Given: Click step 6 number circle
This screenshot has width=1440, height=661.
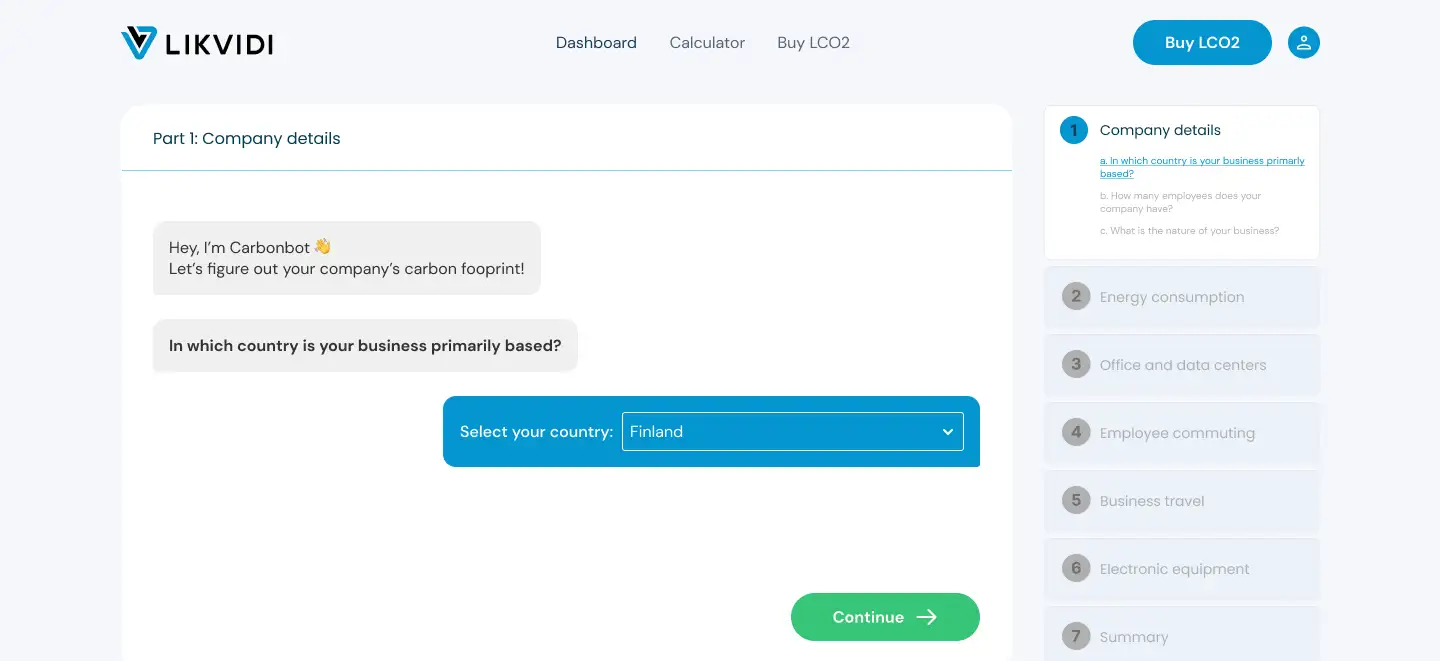Looking at the screenshot, I should 1076,568.
